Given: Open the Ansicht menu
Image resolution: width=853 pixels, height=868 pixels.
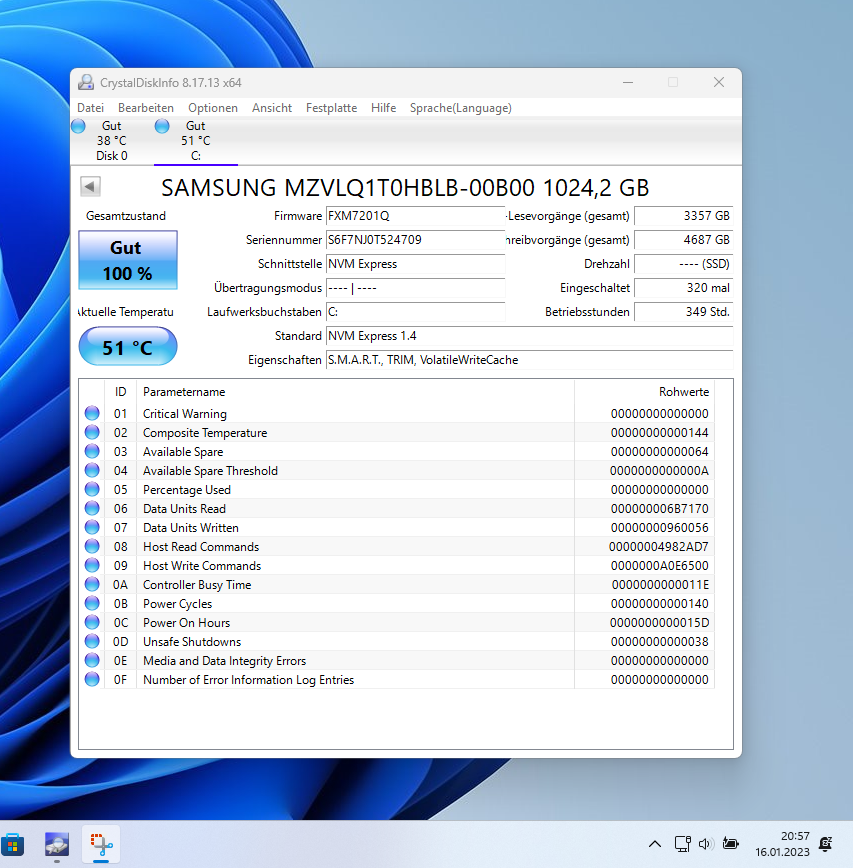Looking at the screenshot, I should 272,108.
